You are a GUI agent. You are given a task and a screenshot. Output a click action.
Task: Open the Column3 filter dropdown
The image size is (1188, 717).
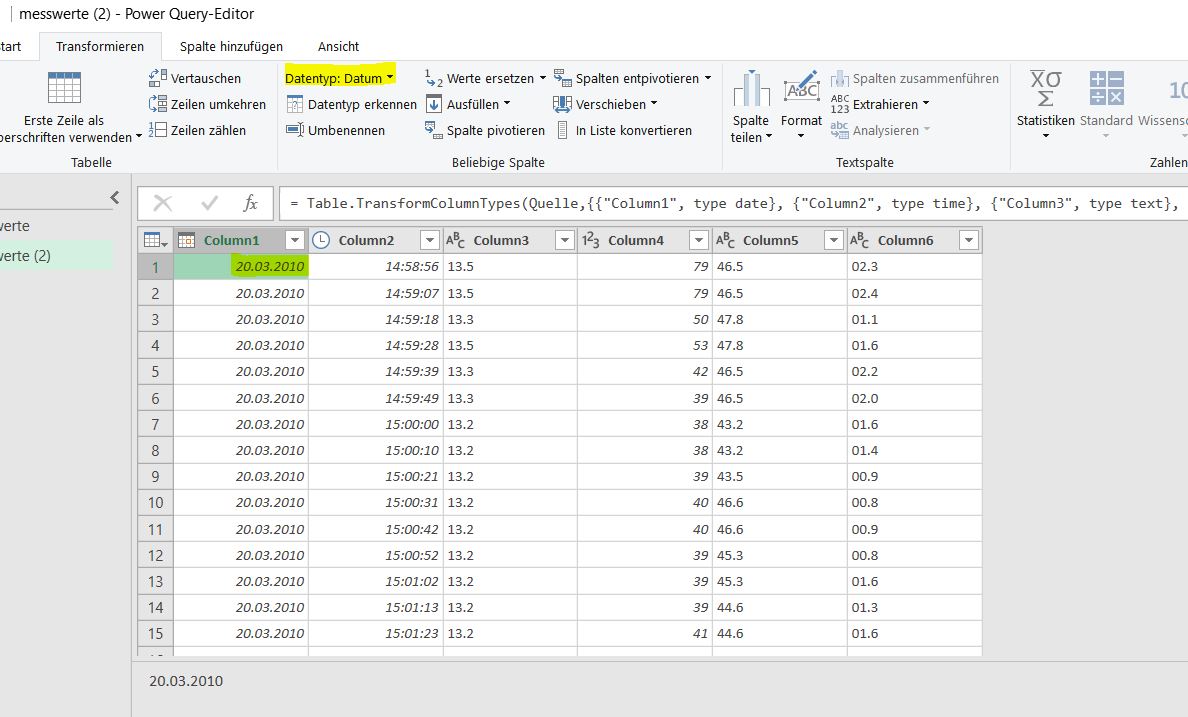point(564,240)
